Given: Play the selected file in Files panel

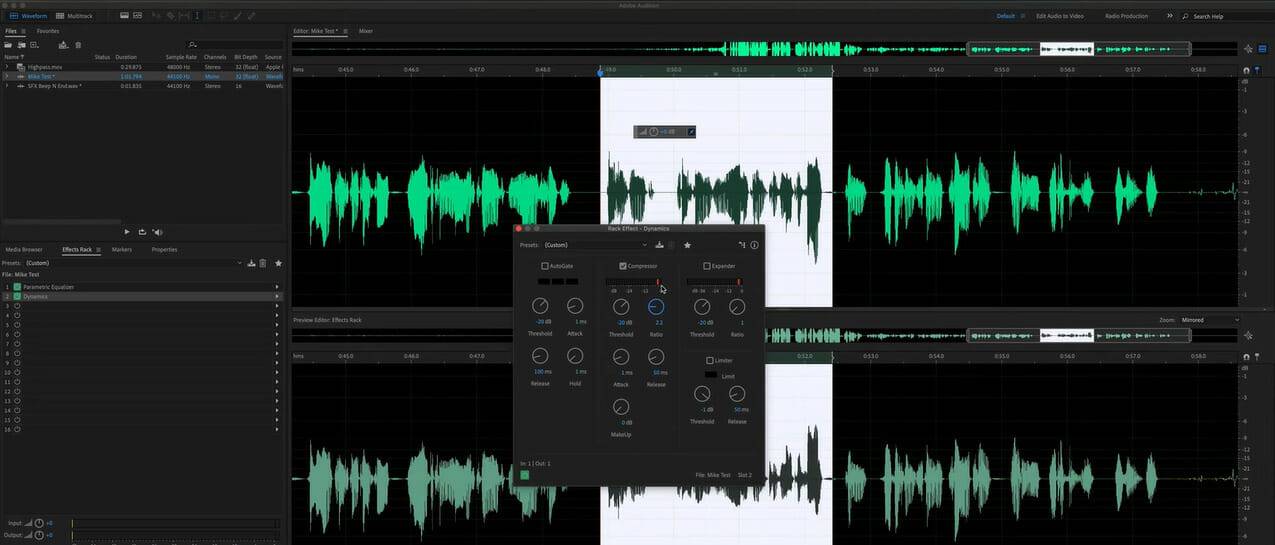Looking at the screenshot, I should click(x=127, y=232).
